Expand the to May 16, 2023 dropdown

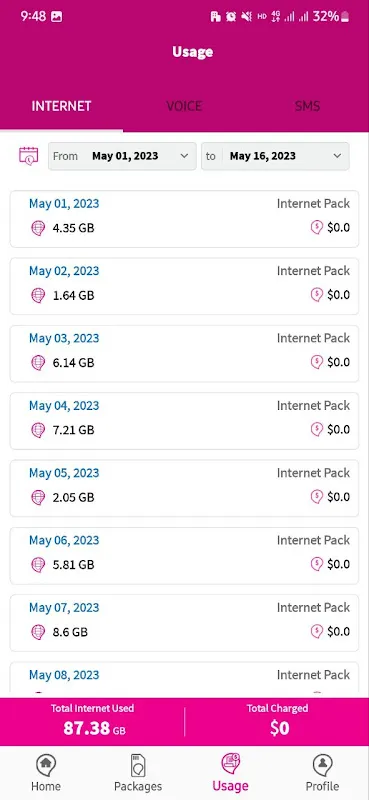276,156
